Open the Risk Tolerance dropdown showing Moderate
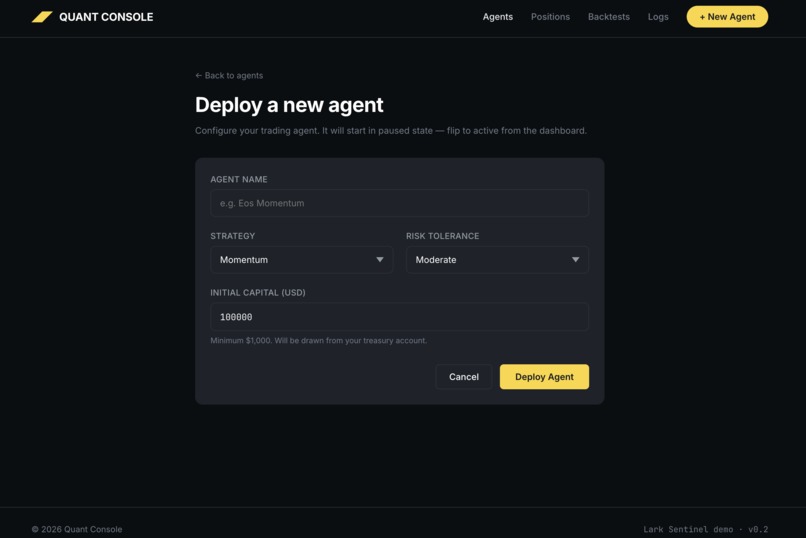Image resolution: width=806 pixels, height=538 pixels. (x=497, y=259)
